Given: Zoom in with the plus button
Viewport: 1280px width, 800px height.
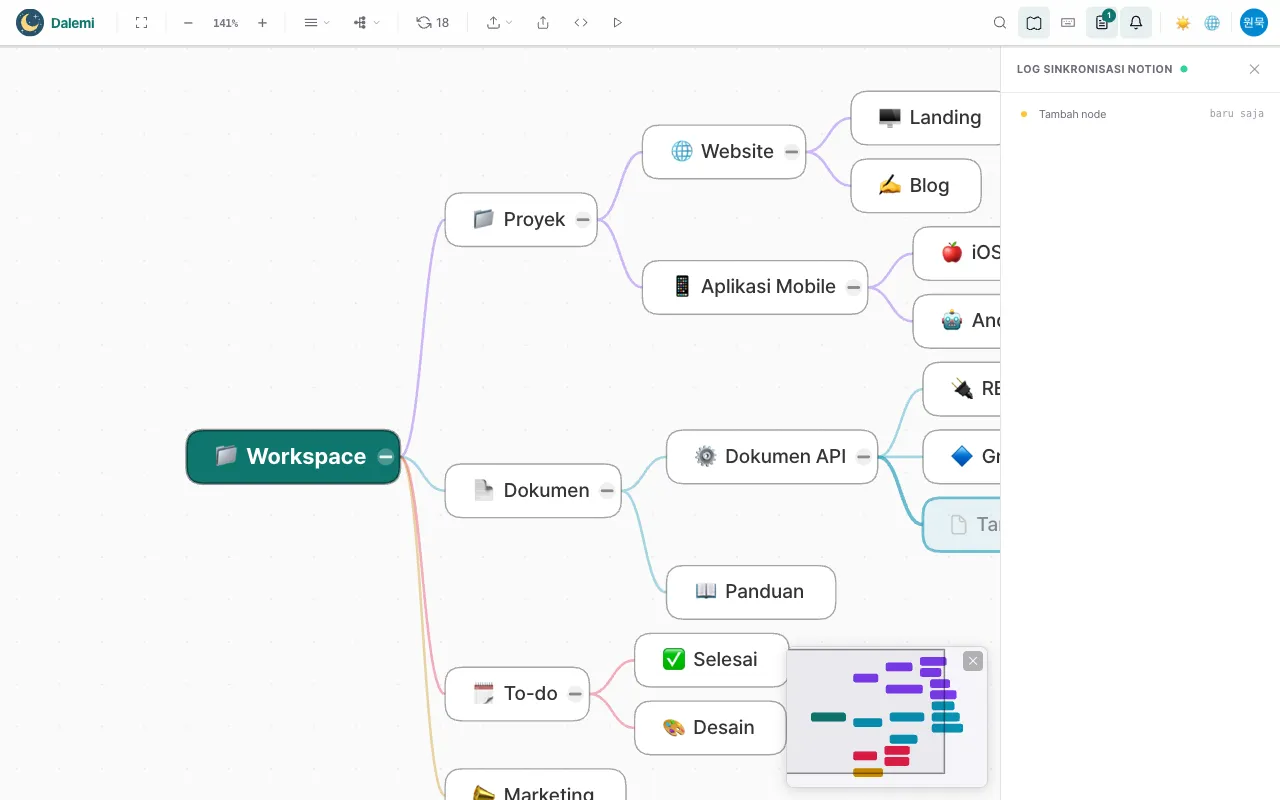Looking at the screenshot, I should pyautogui.click(x=262, y=22).
